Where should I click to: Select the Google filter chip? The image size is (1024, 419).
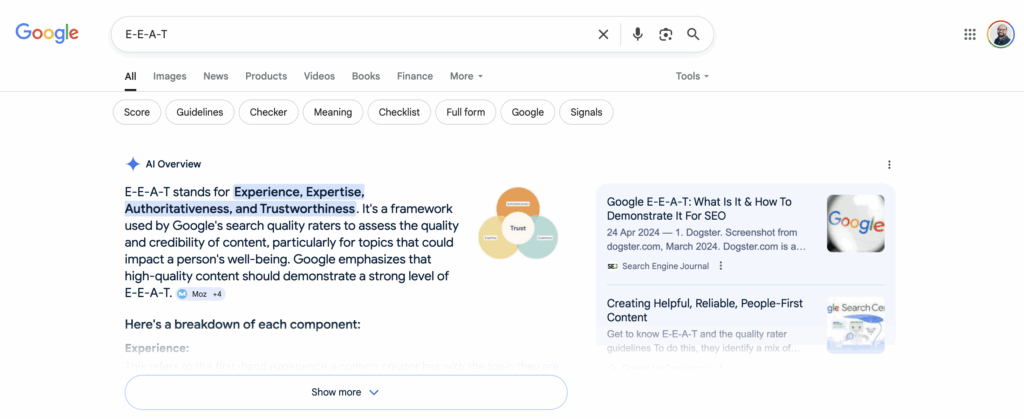(x=528, y=112)
